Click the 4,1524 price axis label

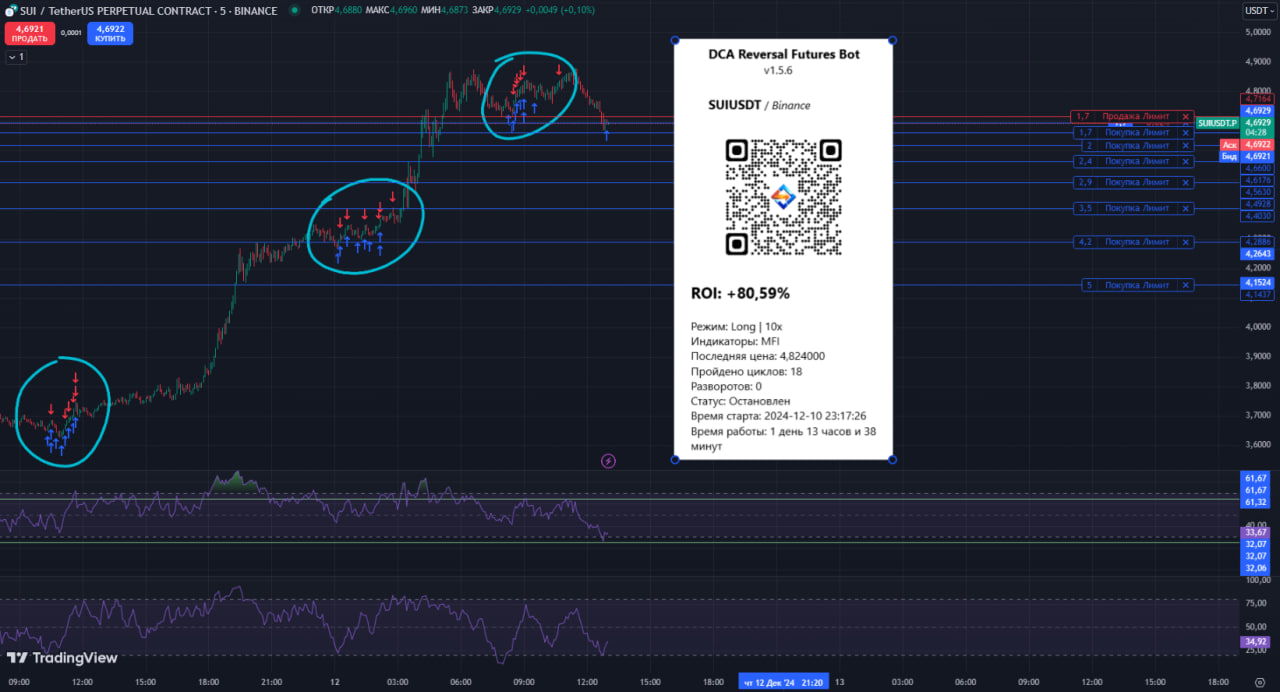(1257, 283)
